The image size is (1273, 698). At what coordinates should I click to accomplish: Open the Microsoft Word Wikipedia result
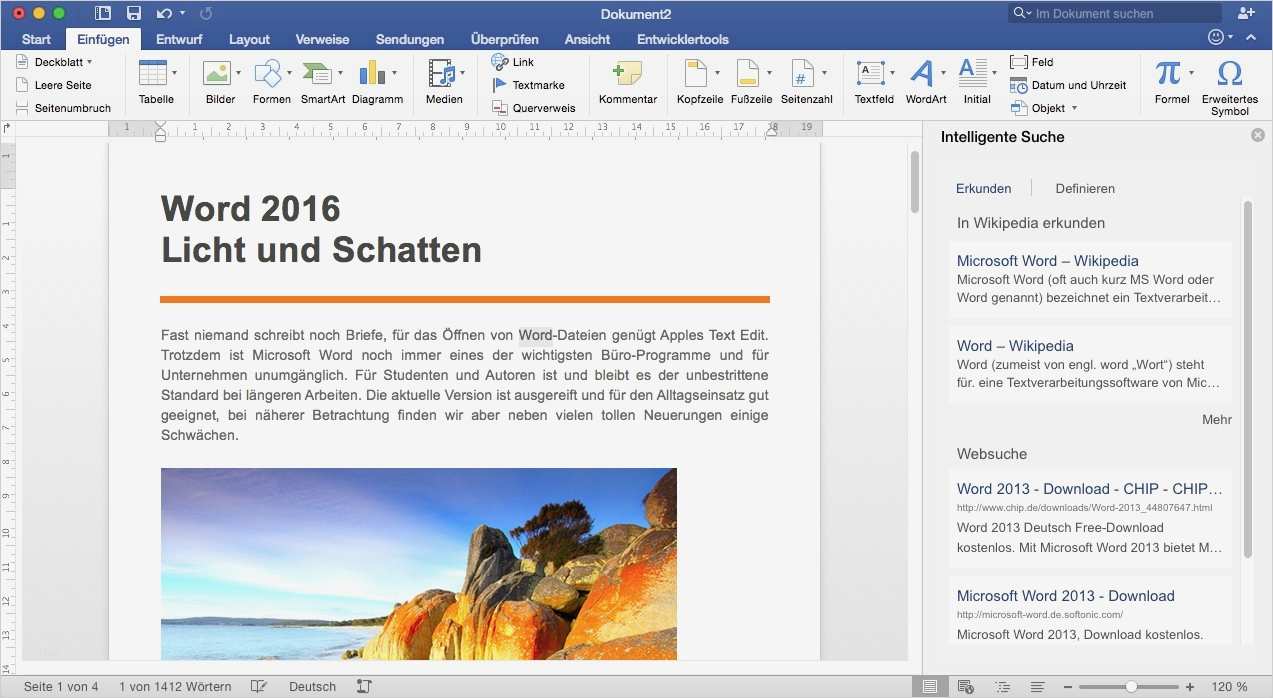tap(1047, 260)
